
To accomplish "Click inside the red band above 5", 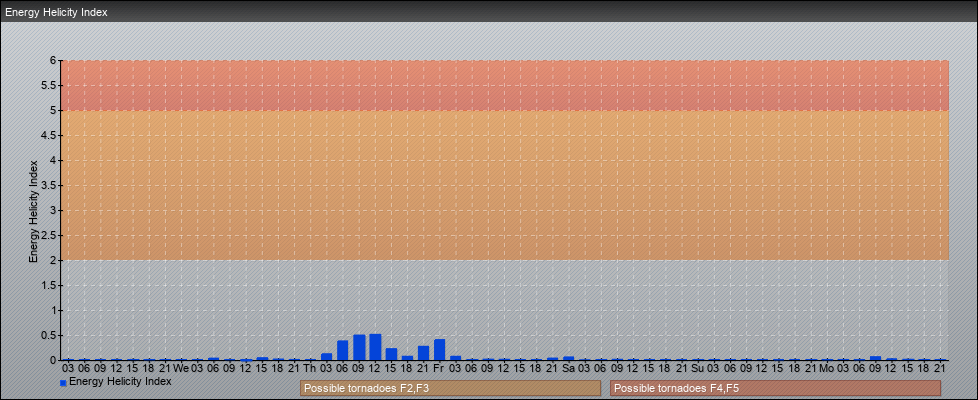I will point(500,85).
